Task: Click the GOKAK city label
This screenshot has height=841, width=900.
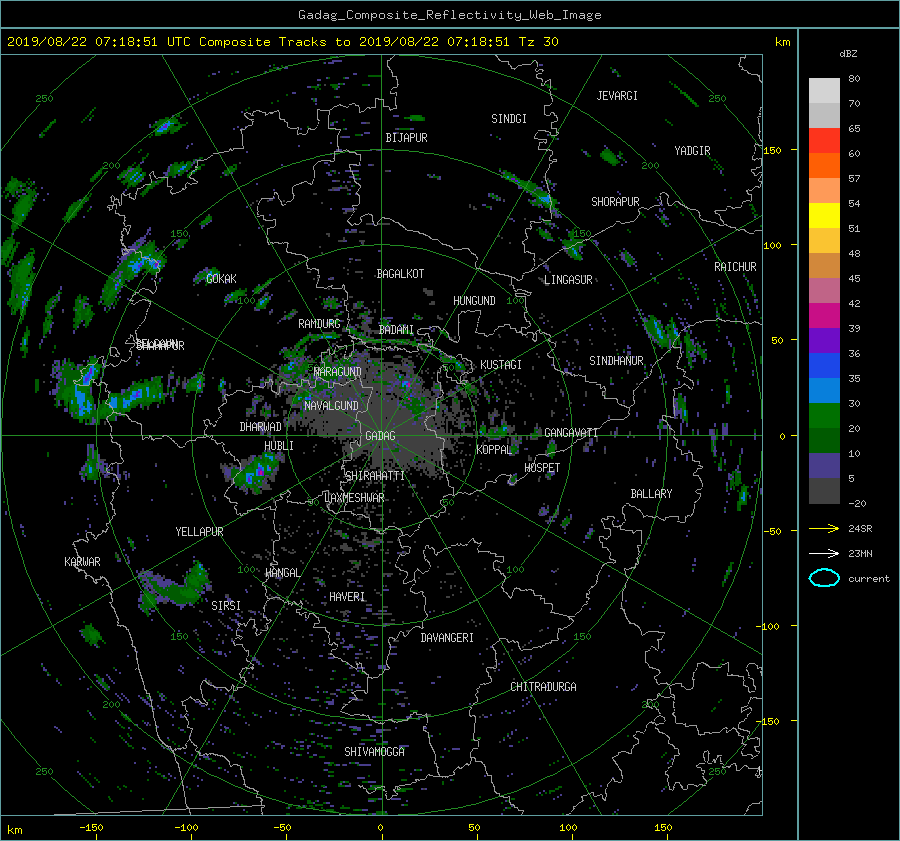Action: (x=221, y=279)
